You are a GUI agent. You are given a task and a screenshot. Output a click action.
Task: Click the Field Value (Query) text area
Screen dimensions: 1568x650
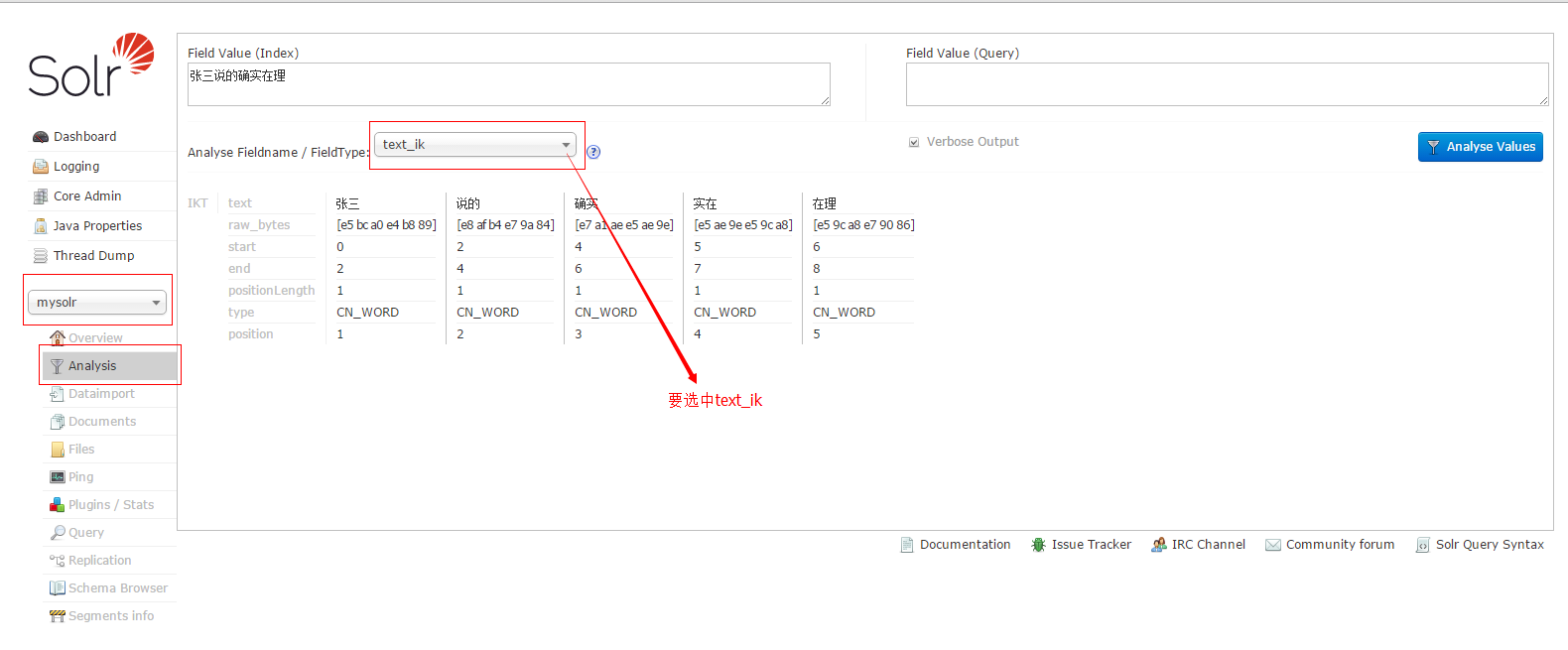point(1228,84)
